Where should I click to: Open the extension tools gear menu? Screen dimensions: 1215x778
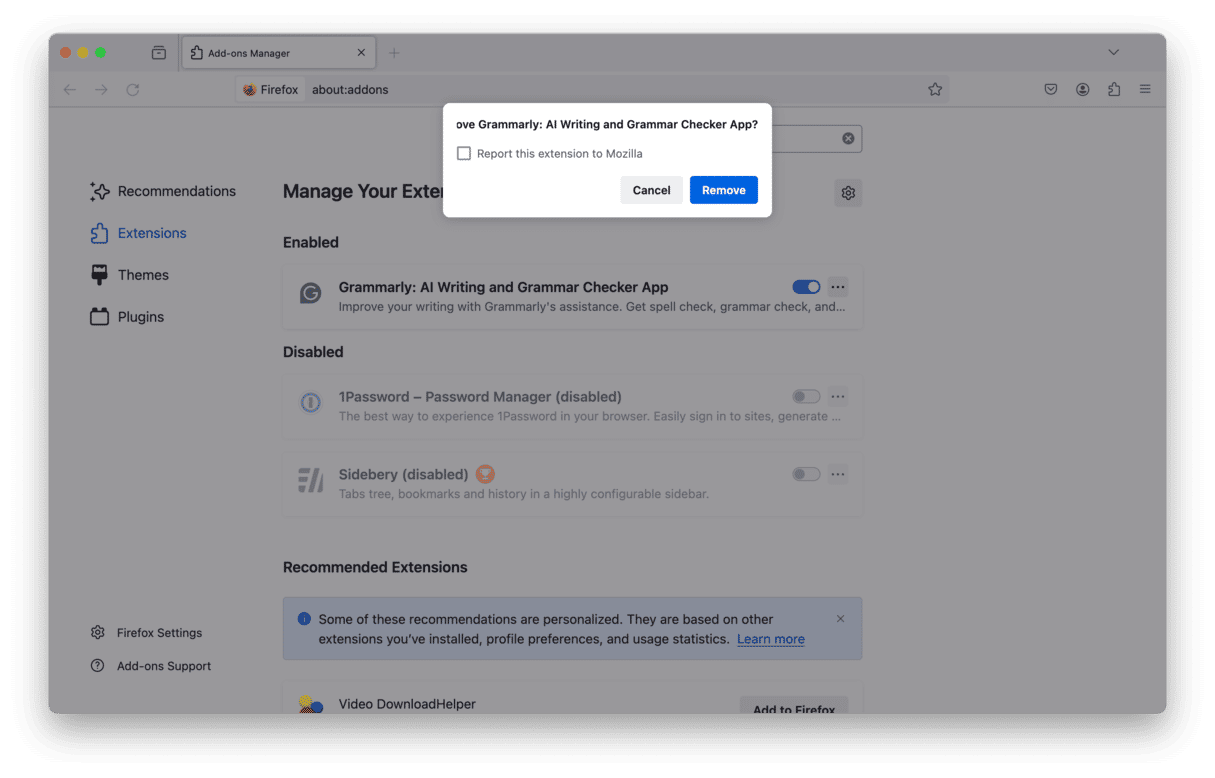click(848, 193)
